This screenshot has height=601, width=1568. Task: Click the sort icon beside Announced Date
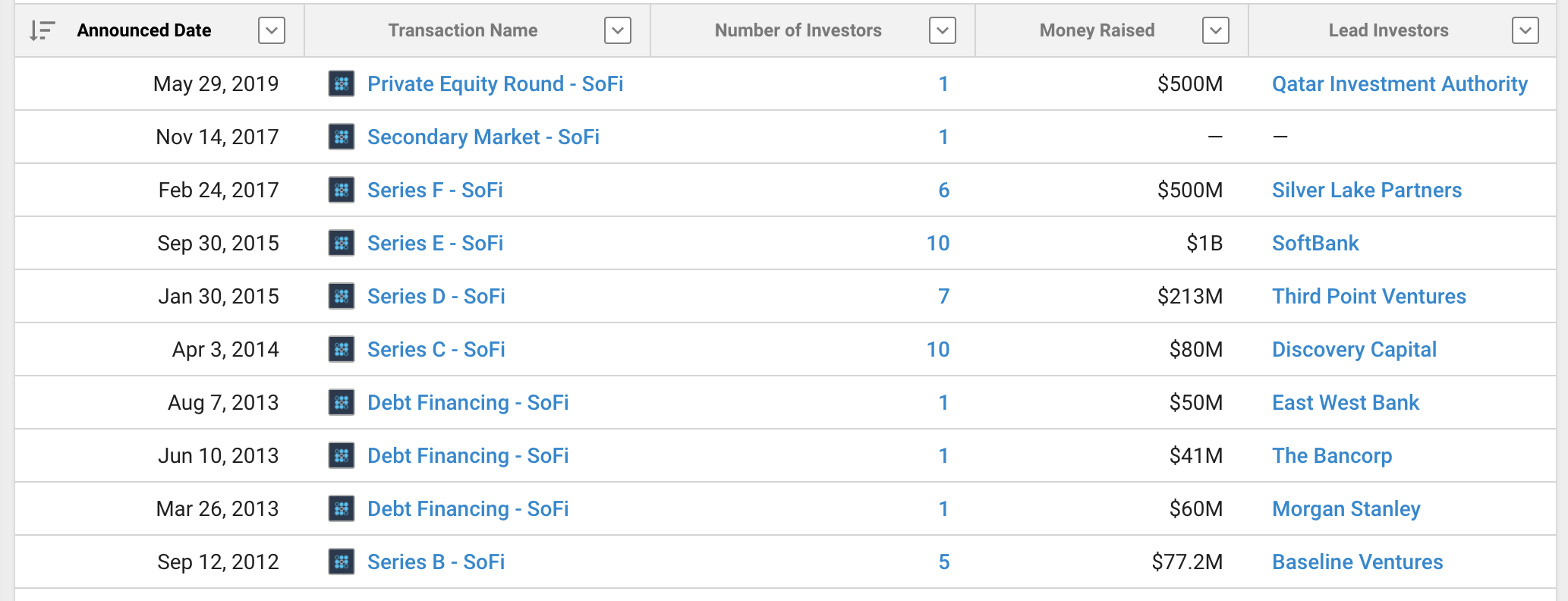(x=42, y=30)
